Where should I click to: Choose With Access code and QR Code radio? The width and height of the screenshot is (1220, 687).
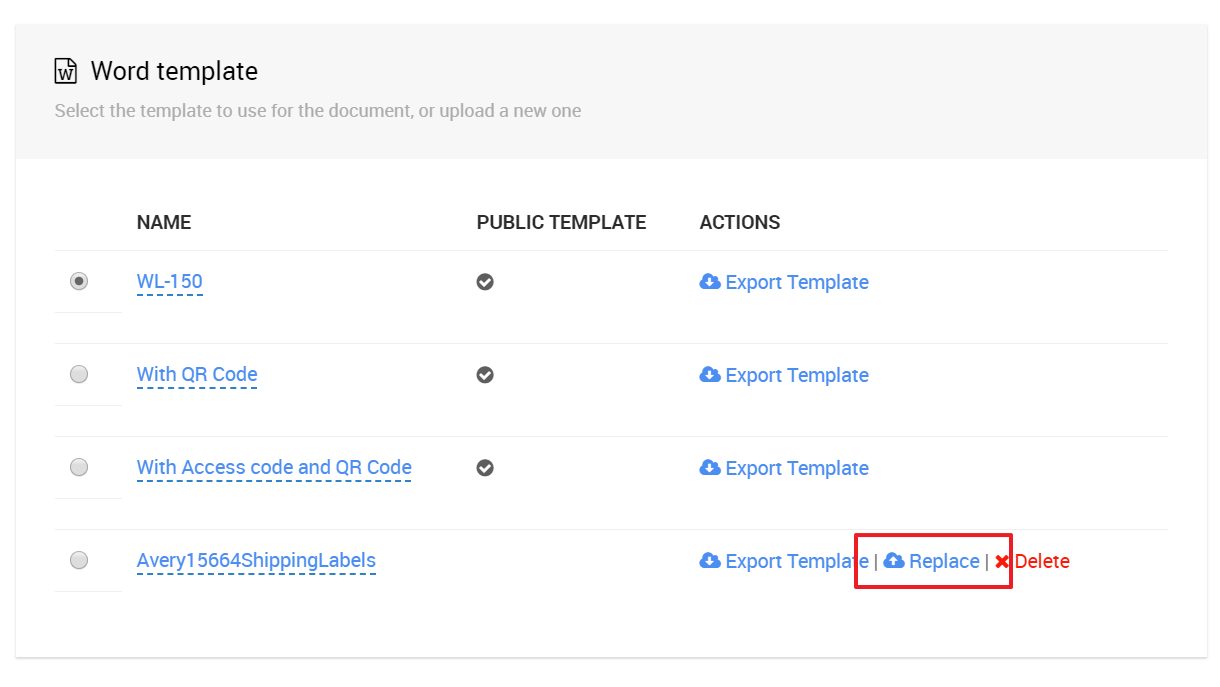(x=79, y=467)
